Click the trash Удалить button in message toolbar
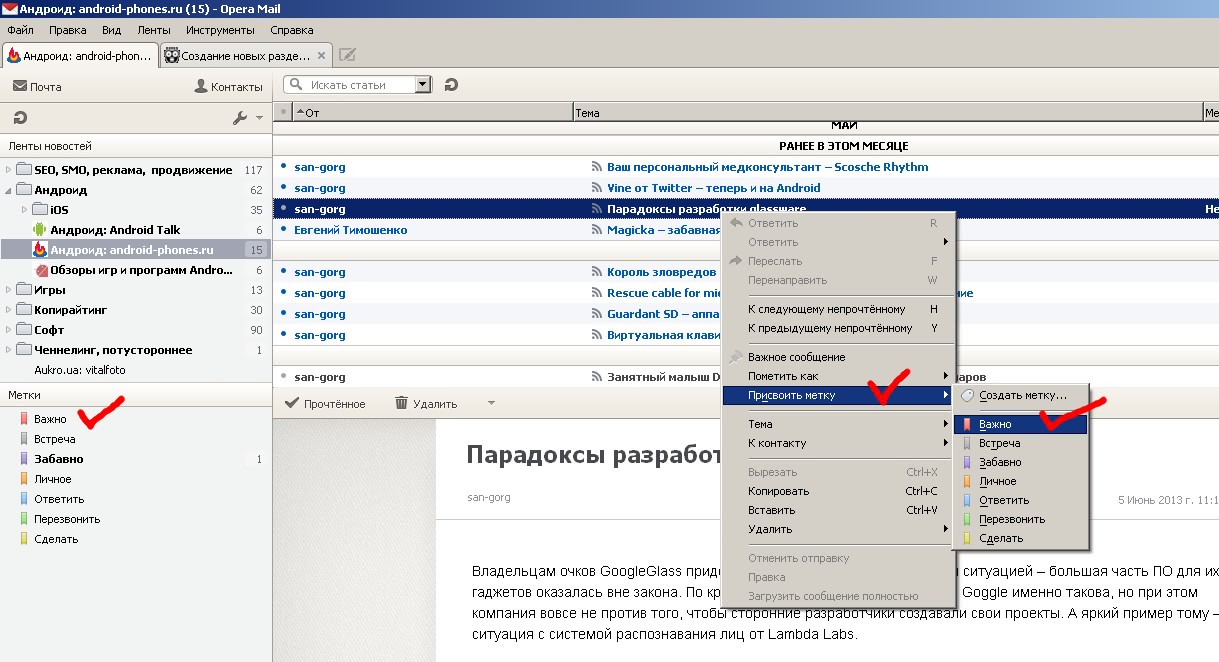The image size is (1219, 662). (x=426, y=404)
